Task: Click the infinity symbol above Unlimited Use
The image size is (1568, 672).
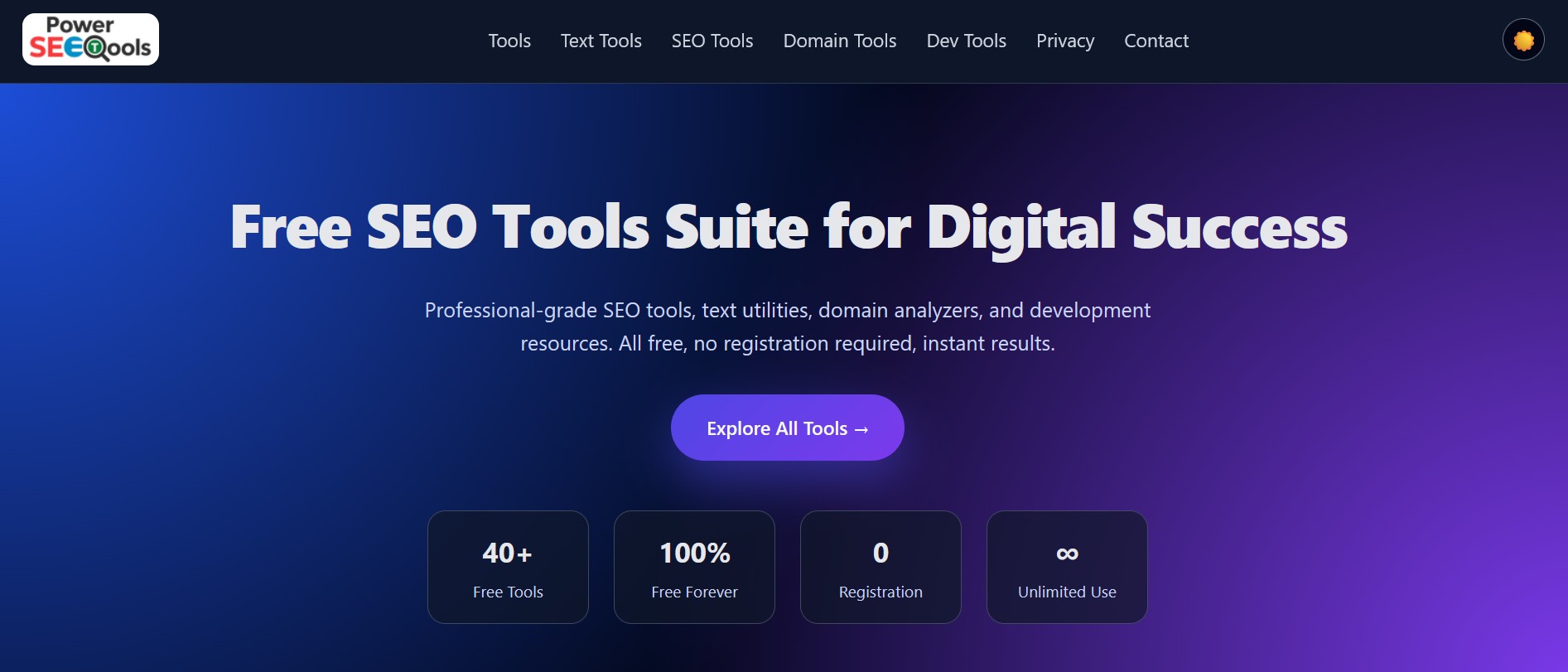Action: (1067, 554)
